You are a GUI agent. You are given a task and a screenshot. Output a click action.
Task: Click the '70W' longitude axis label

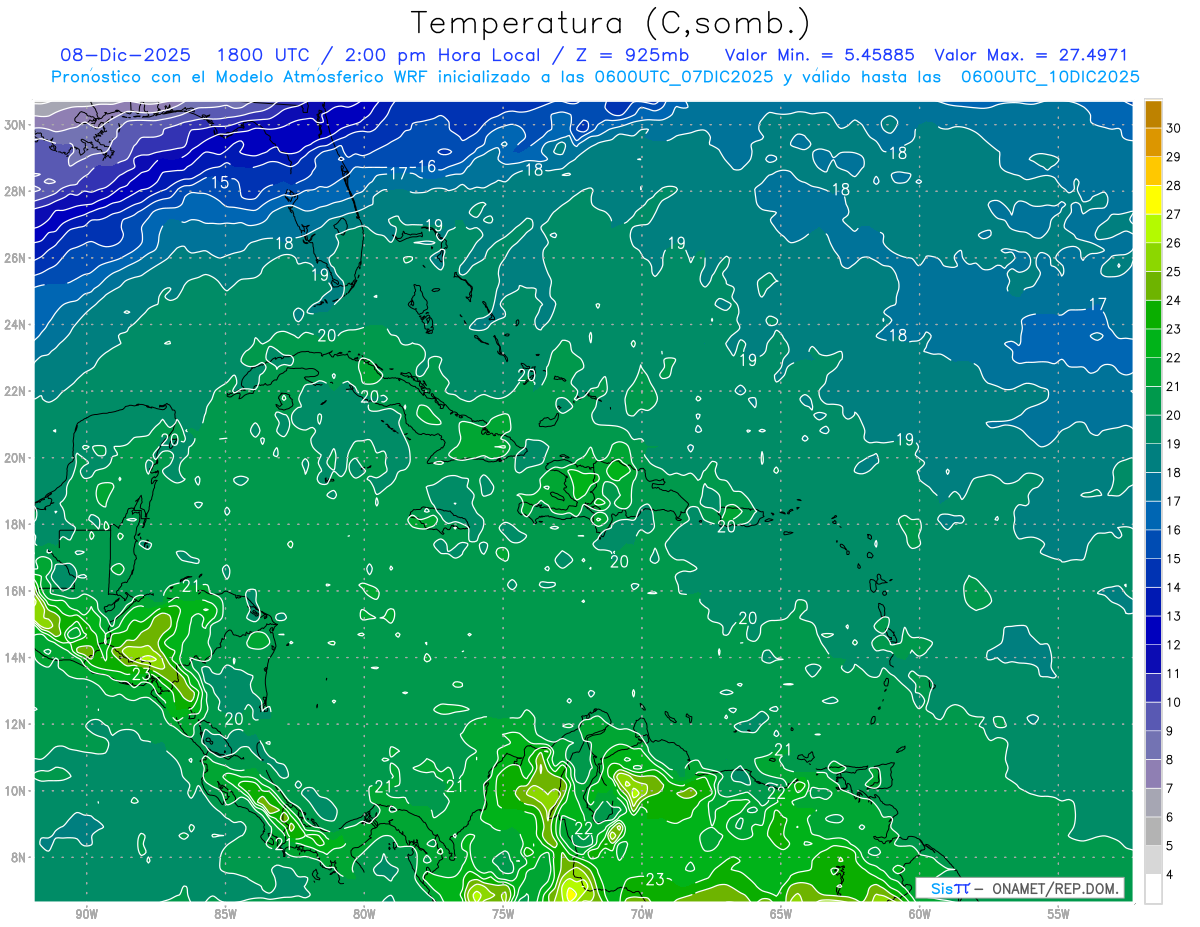[642, 914]
